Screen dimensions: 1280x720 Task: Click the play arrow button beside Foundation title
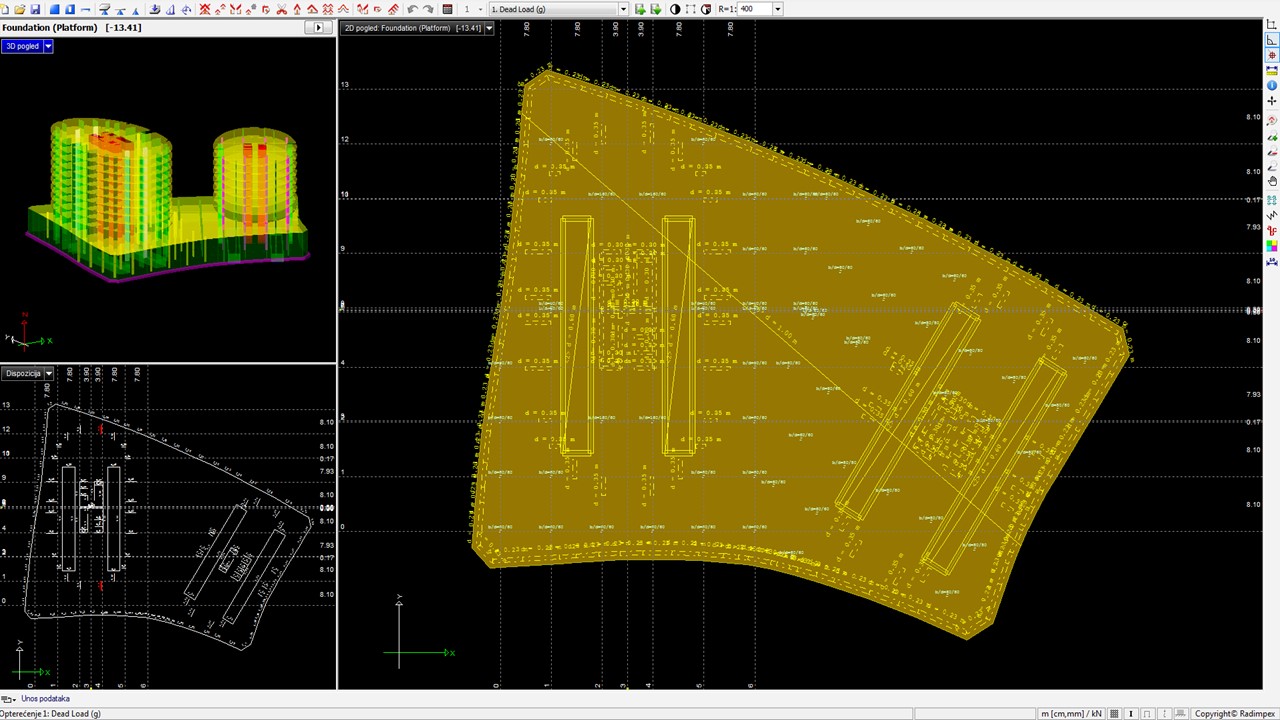tap(319, 28)
